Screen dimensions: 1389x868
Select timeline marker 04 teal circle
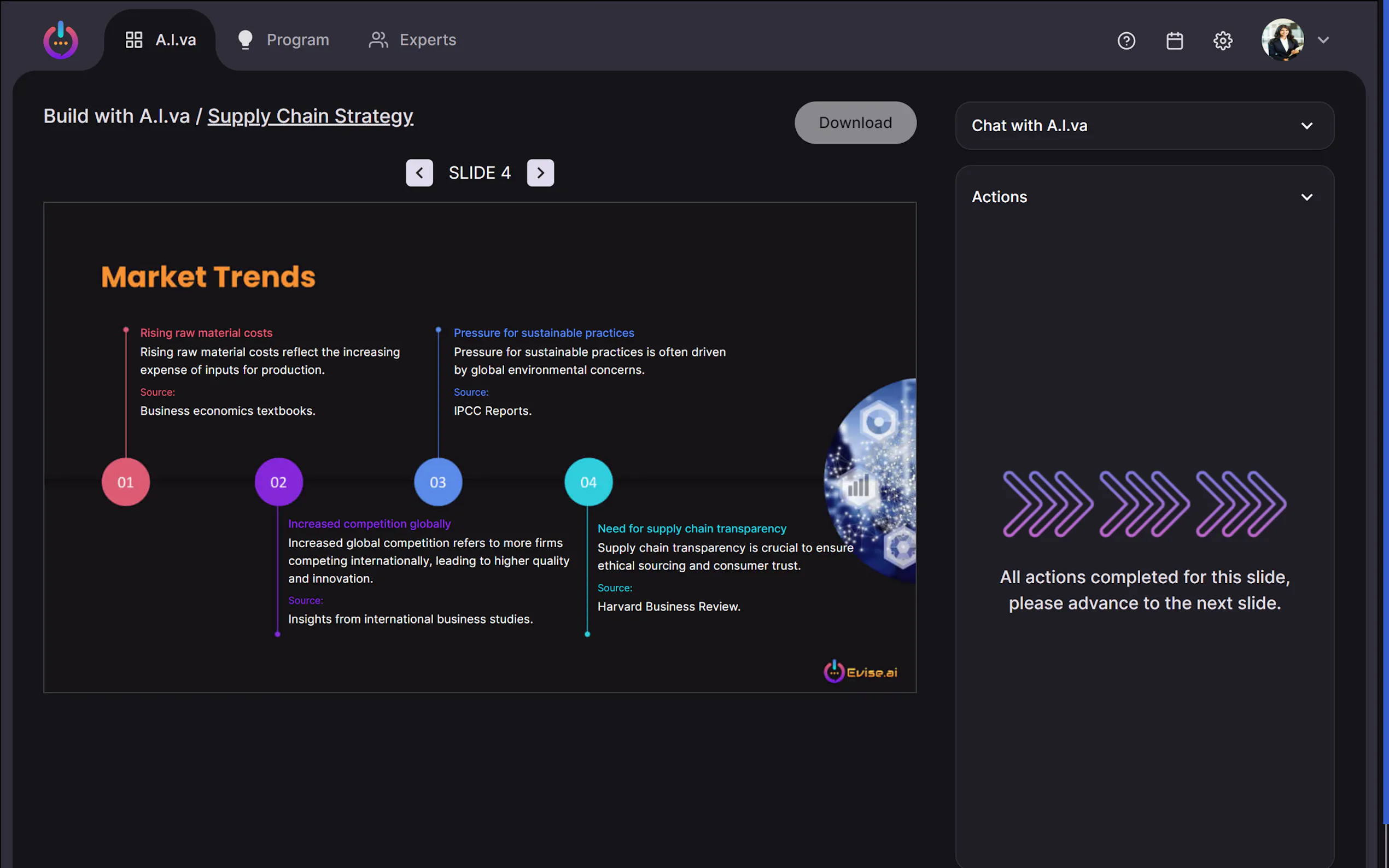(588, 482)
